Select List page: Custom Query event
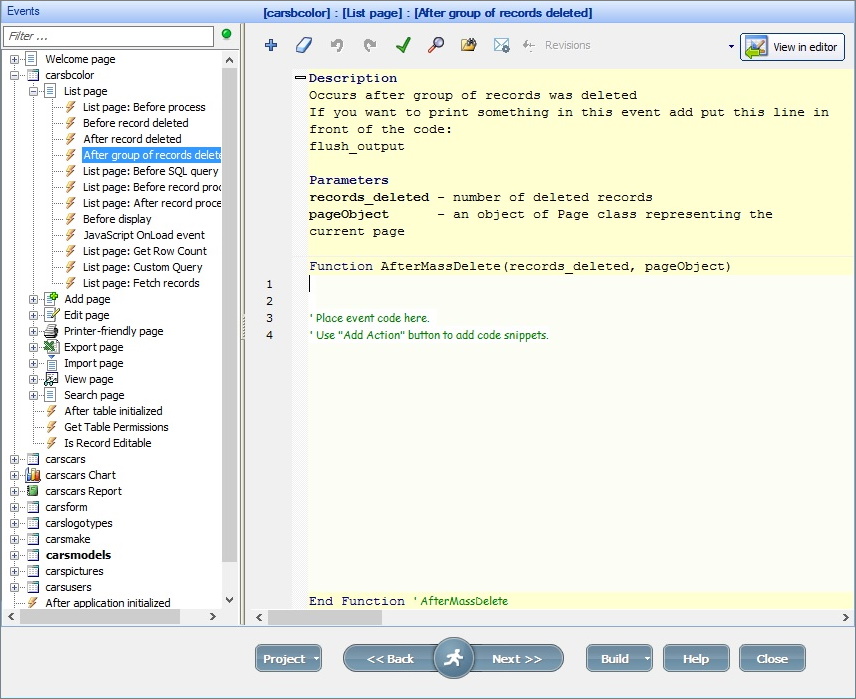The height and width of the screenshot is (699, 856). (142, 267)
